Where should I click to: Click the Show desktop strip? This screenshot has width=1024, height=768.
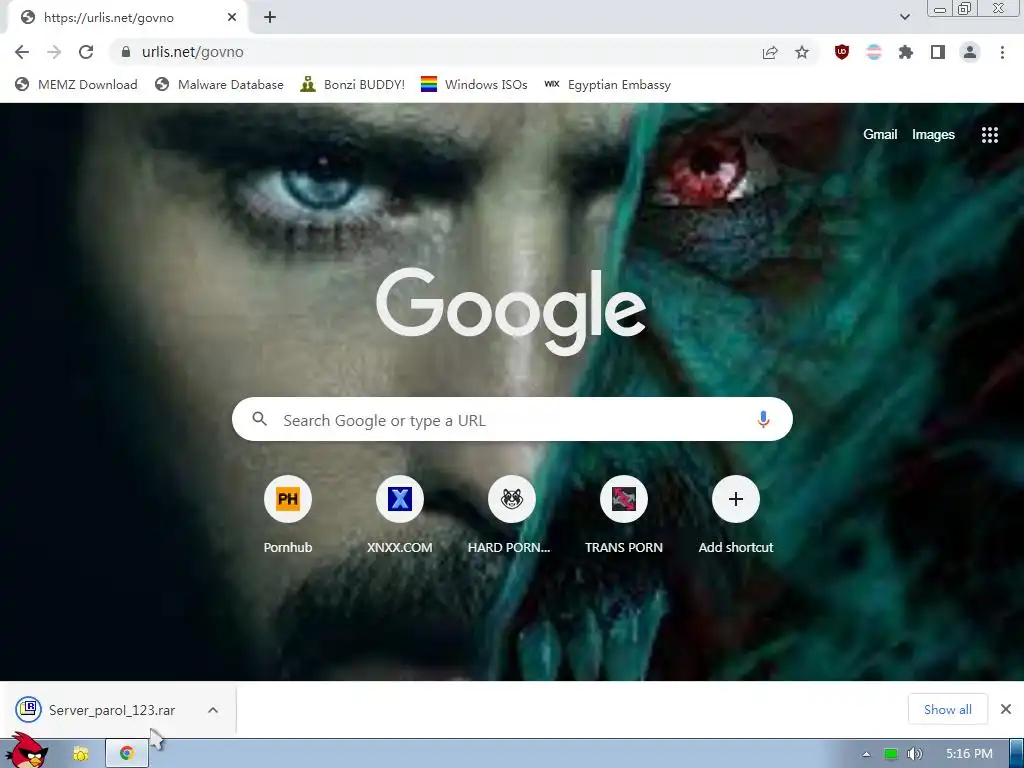(1017, 754)
